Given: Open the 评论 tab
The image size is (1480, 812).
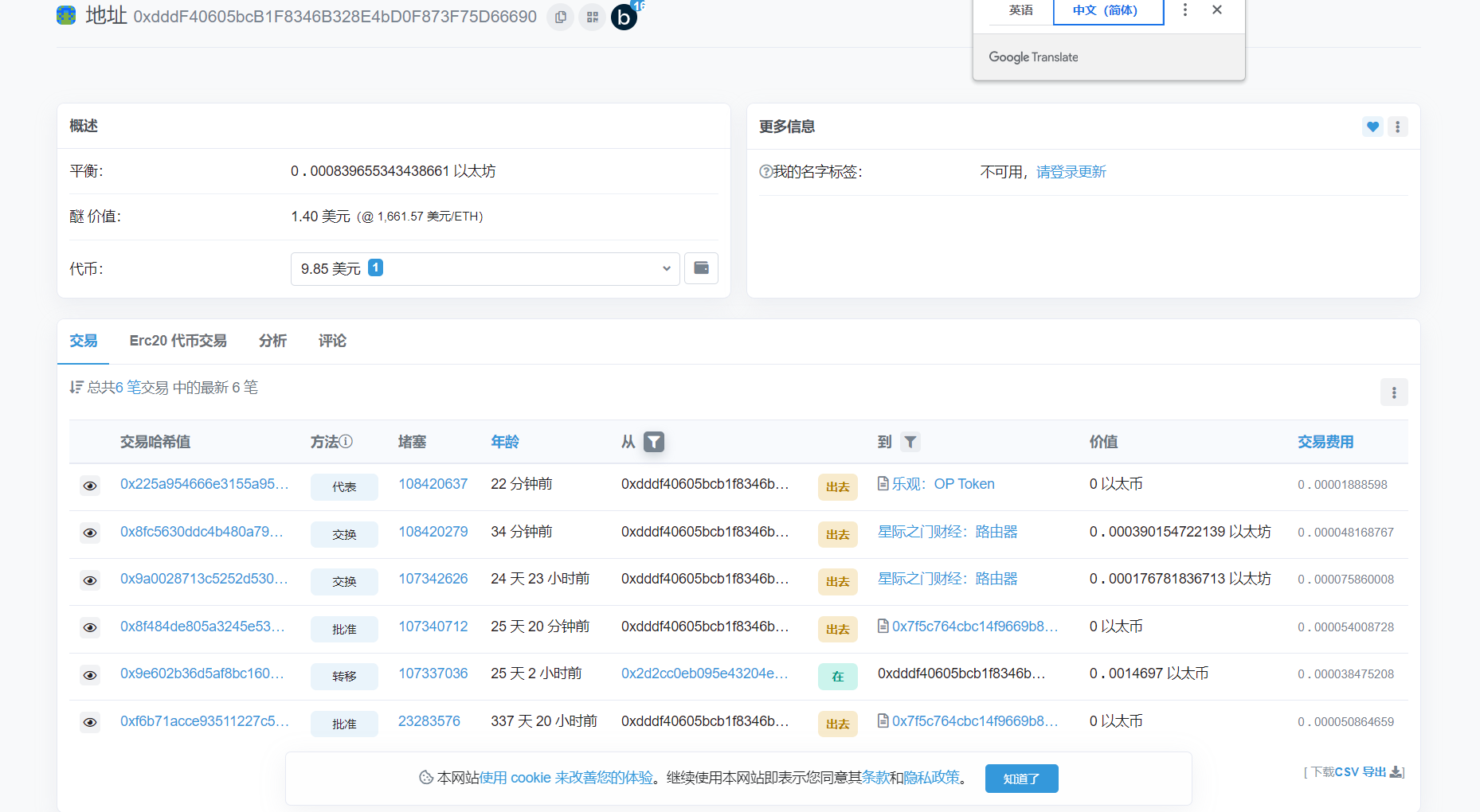Looking at the screenshot, I should (x=332, y=341).
